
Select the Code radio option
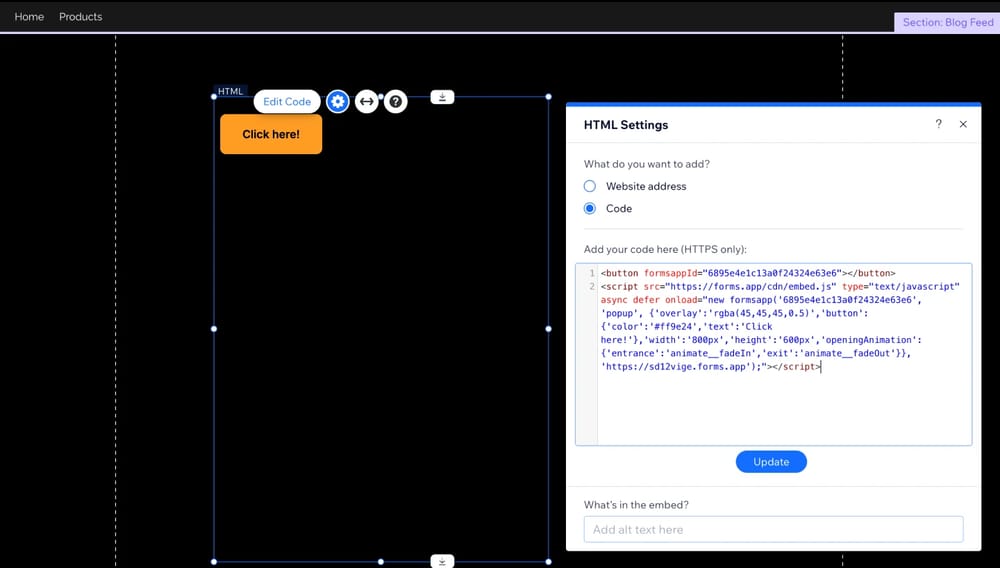tap(590, 208)
